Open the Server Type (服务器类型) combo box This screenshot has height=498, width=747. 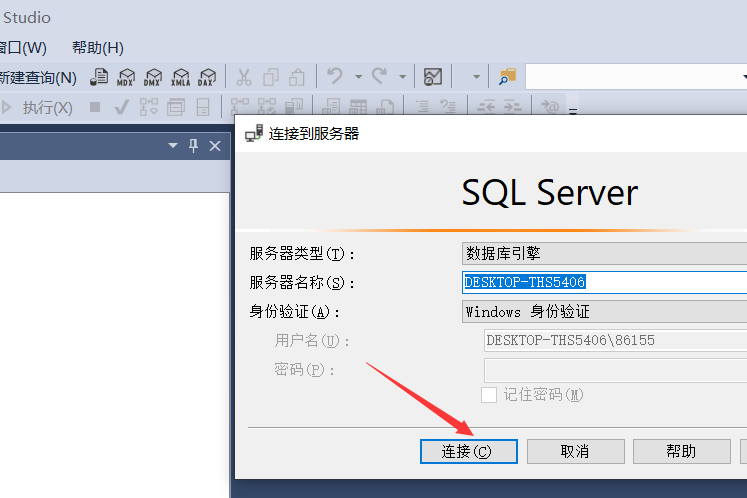[x=605, y=253]
